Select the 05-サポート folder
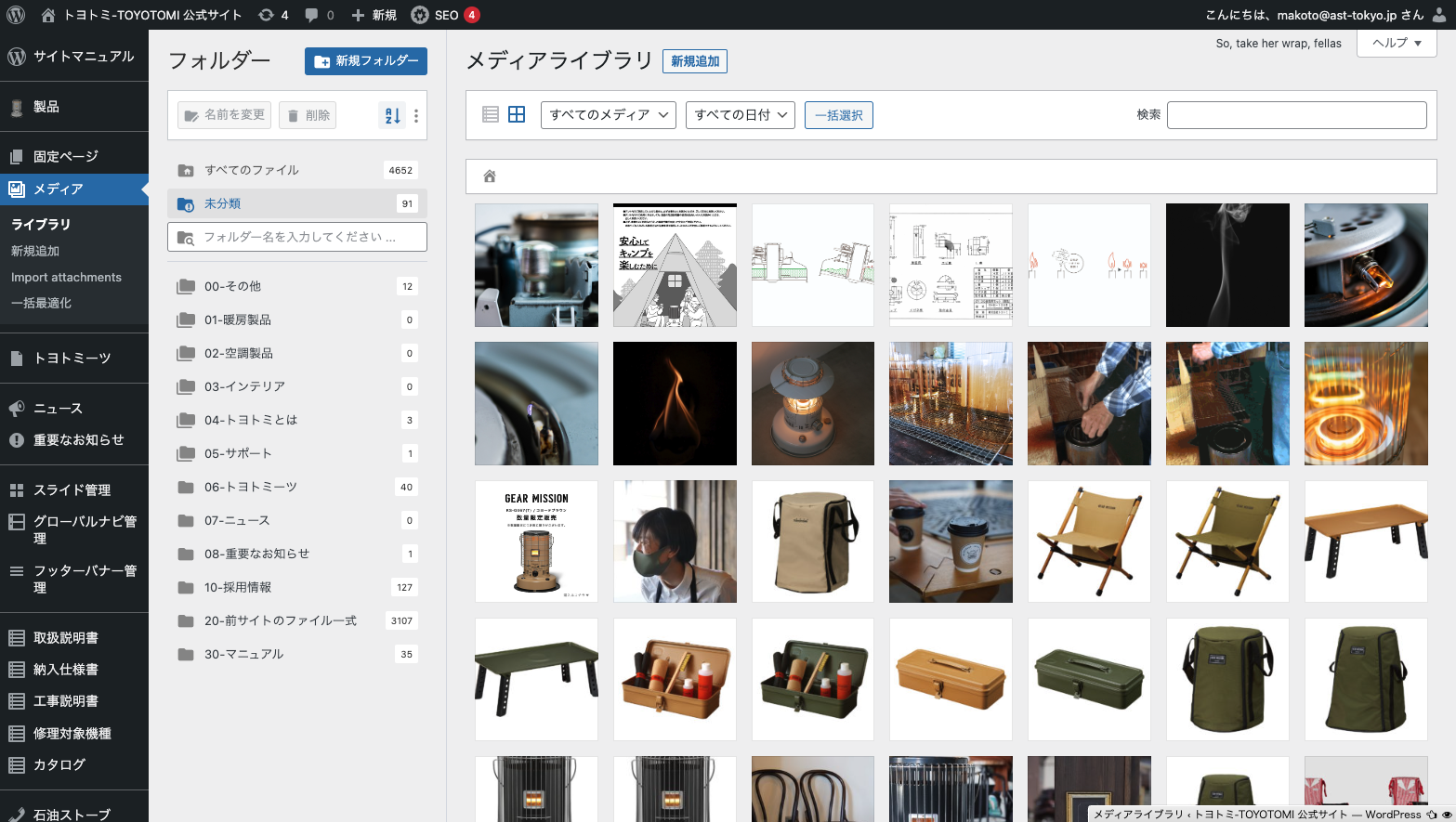This screenshot has height=822, width=1456. click(x=297, y=453)
